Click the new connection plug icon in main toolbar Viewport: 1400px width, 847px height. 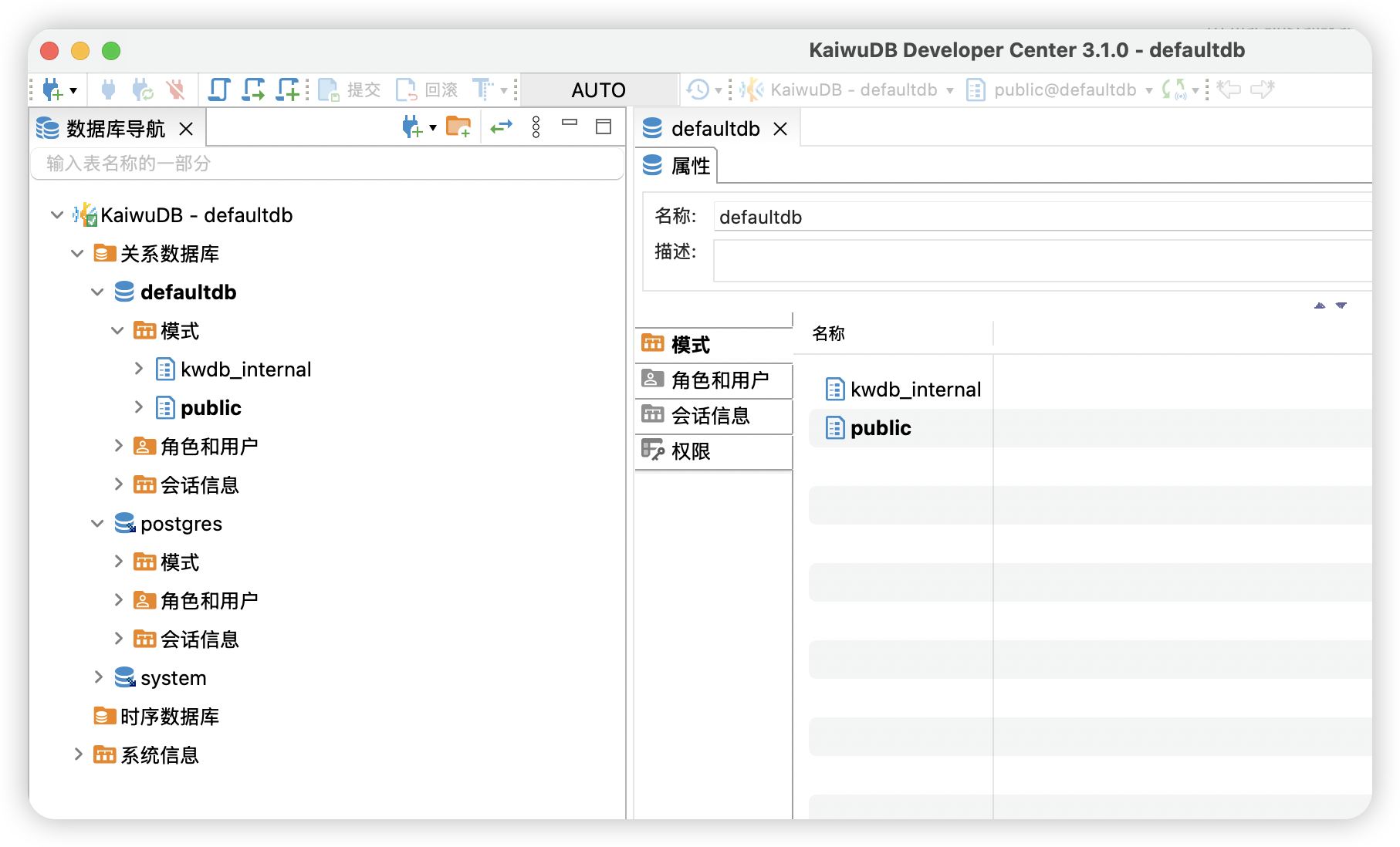[52, 90]
